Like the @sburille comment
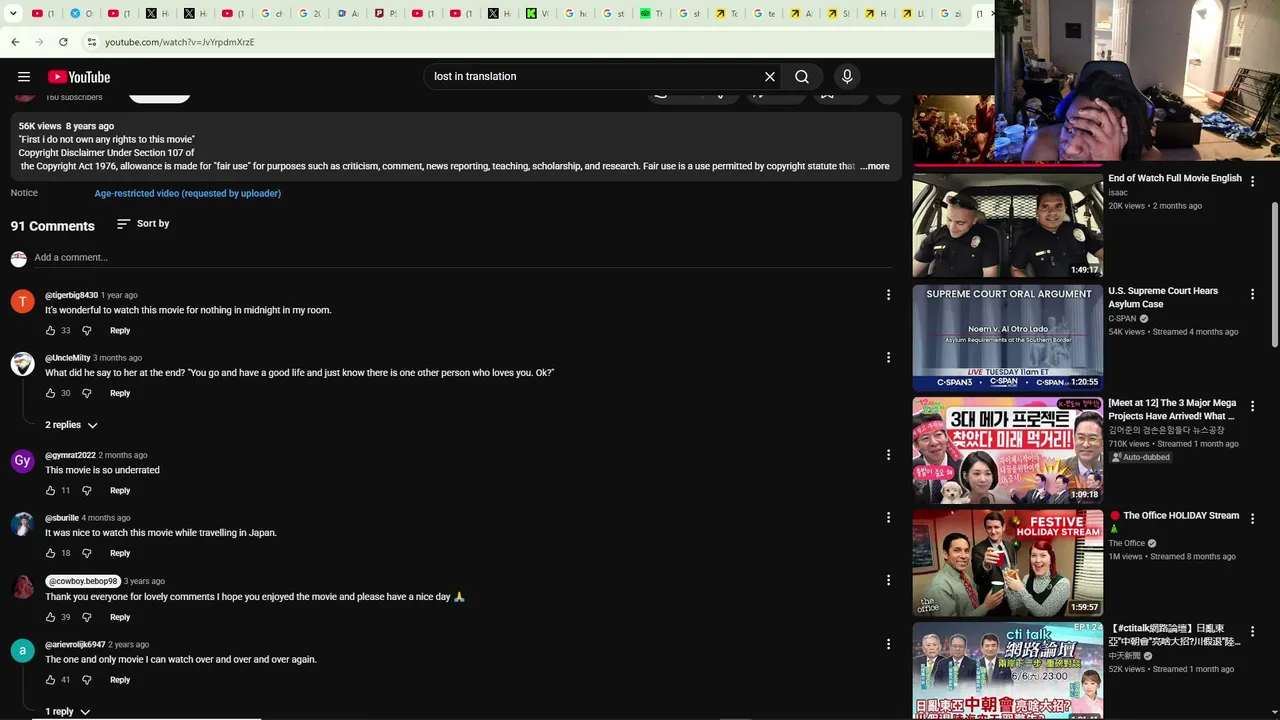1280x720 pixels. tap(50, 554)
